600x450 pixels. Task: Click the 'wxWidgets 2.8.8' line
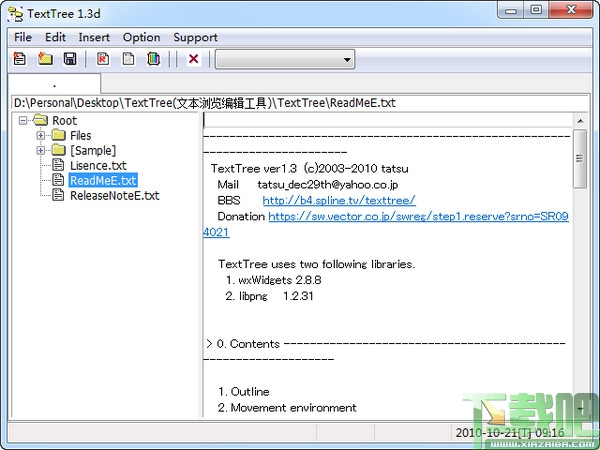tap(274, 280)
